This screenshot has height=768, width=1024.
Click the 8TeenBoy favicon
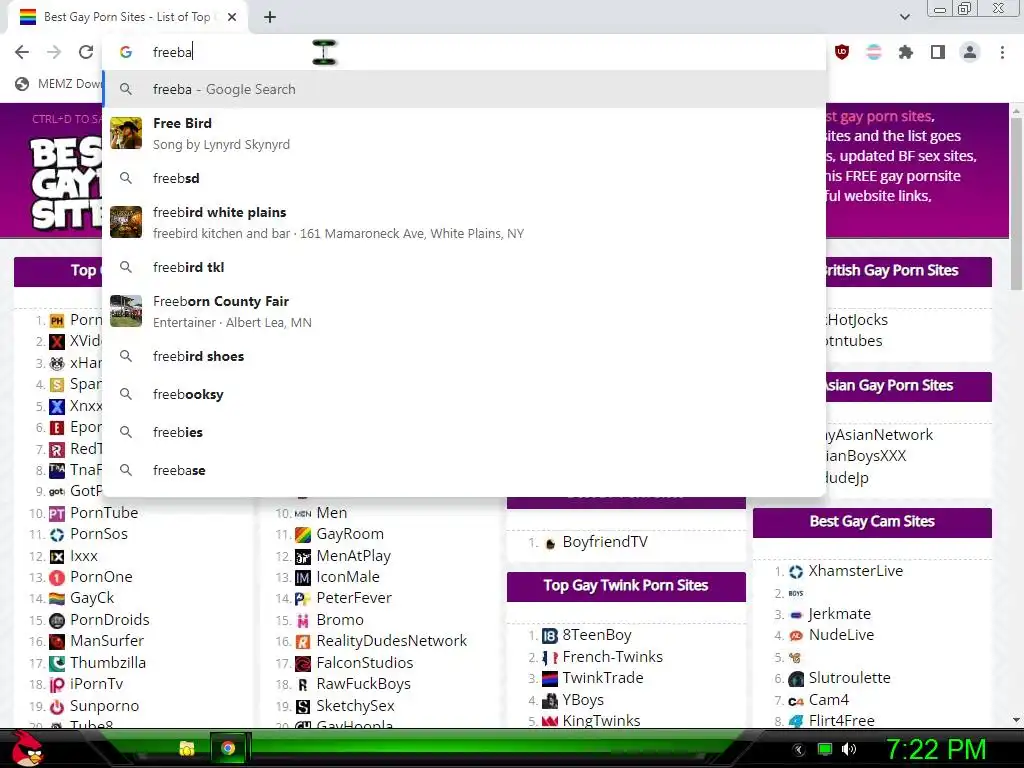tap(551, 636)
